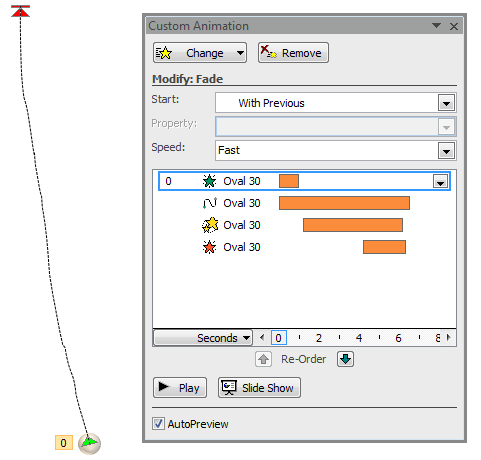481x460 pixels.
Task: Open the Seconds timeline zoom menu
Action: point(203,338)
